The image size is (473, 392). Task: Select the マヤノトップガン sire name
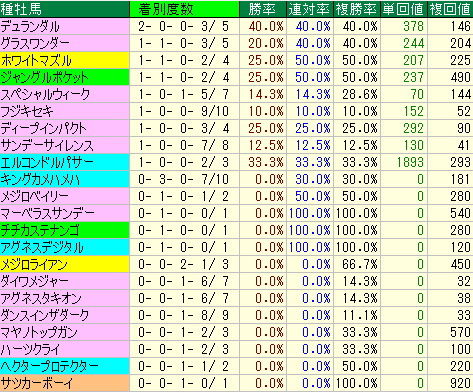[39, 332]
